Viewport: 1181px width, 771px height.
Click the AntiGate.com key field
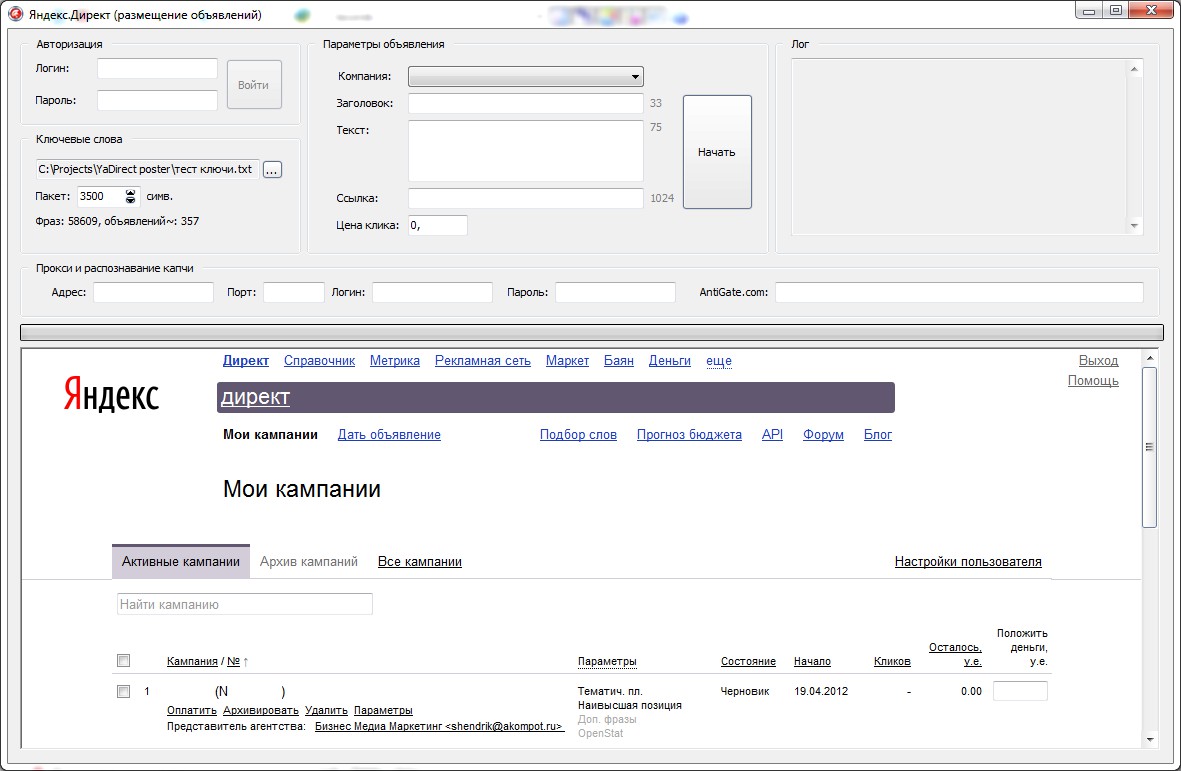tap(960, 292)
